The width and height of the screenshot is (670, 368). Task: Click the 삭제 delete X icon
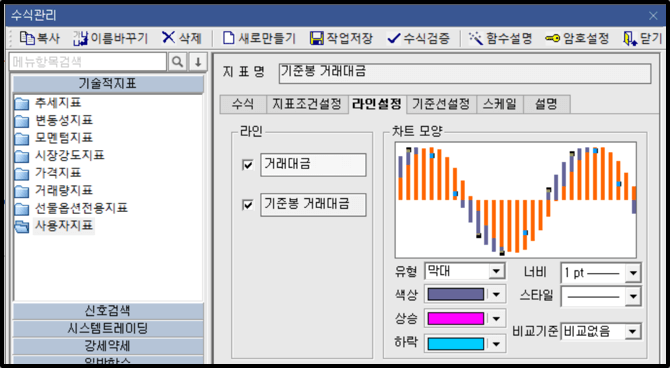[168, 38]
